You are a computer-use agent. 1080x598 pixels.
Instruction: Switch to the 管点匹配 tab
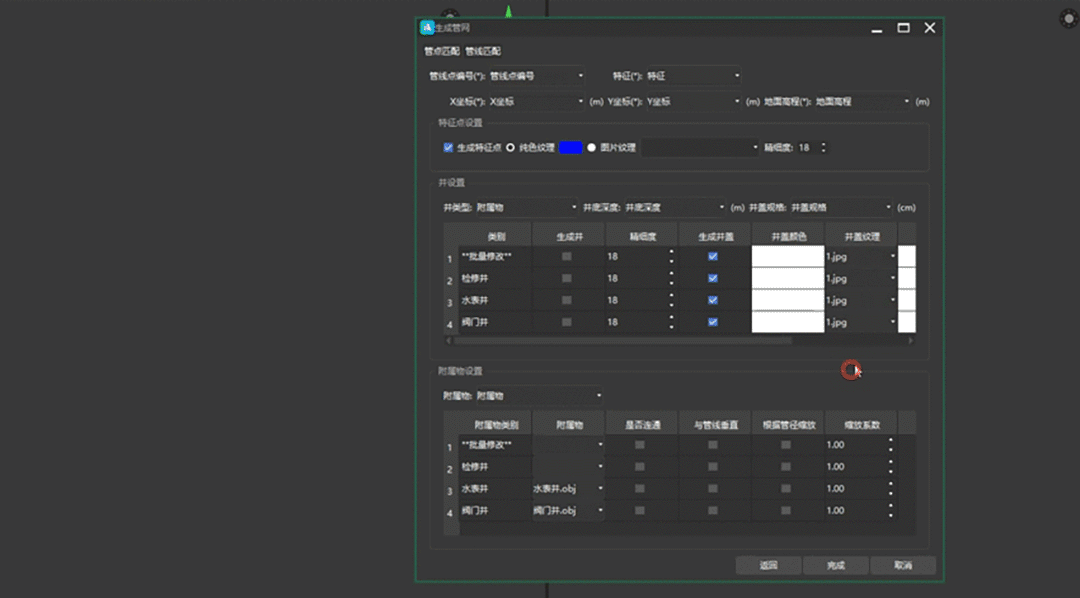click(x=442, y=51)
